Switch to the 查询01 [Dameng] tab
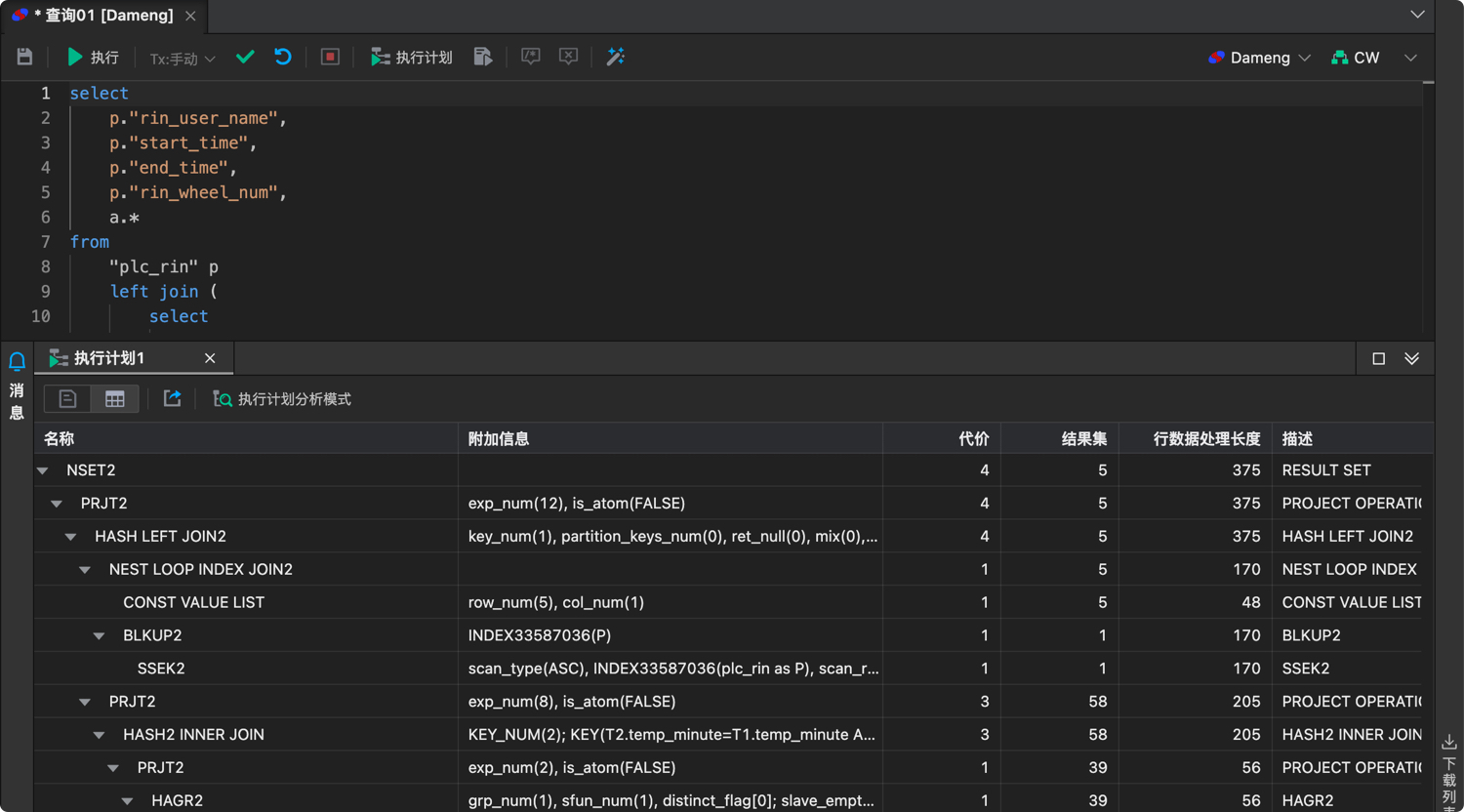The height and width of the screenshot is (812, 1464). tap(102, 16)
